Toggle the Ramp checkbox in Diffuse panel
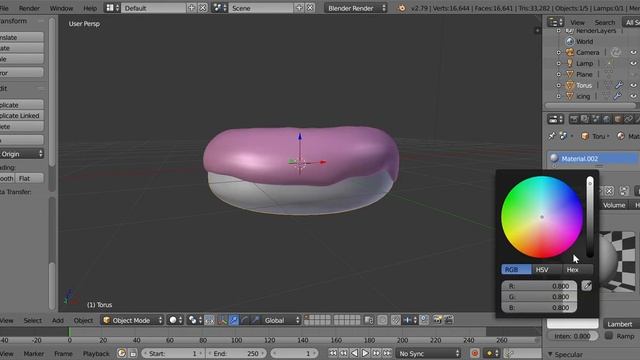This screenshot has width=640, height=360. (x=609, y=336)
